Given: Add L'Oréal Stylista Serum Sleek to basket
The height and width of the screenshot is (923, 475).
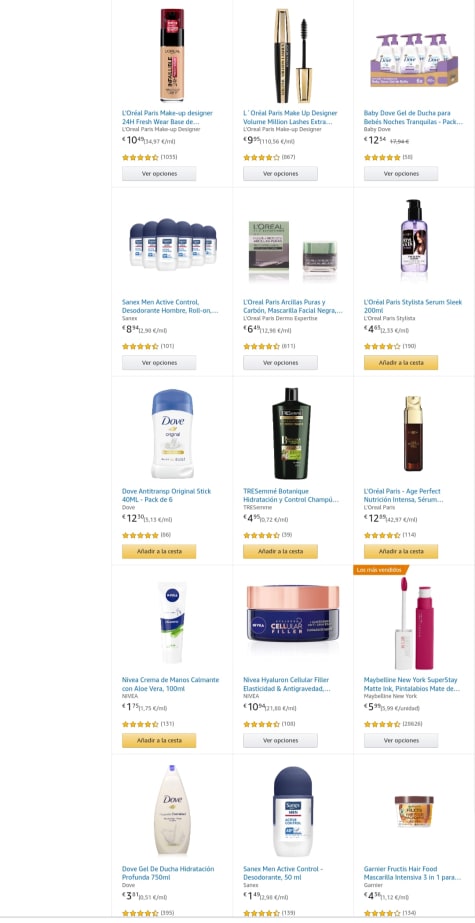Looking at the screenshot, I should point(401,363).
